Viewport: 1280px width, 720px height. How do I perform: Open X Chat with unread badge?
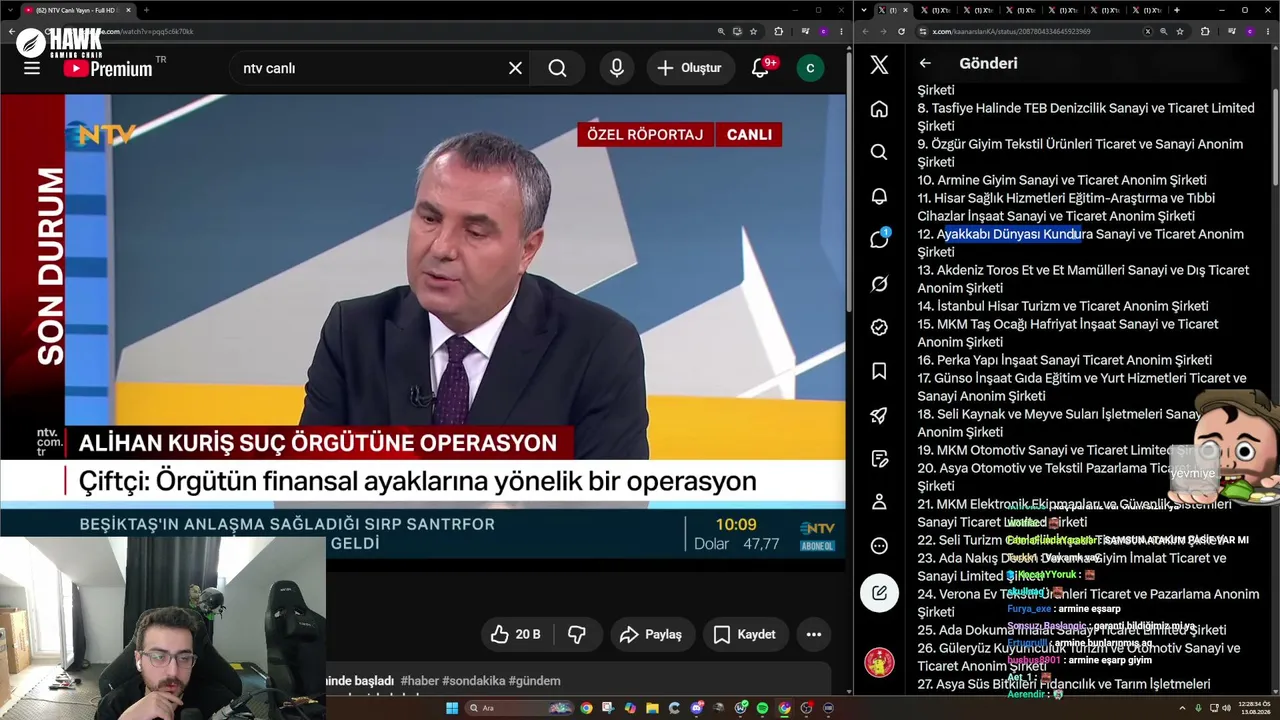tap(879, 239)
